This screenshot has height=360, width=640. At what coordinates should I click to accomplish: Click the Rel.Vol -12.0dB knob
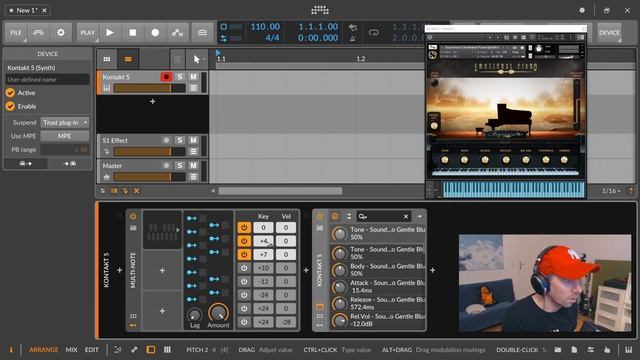tap(339, 320)
